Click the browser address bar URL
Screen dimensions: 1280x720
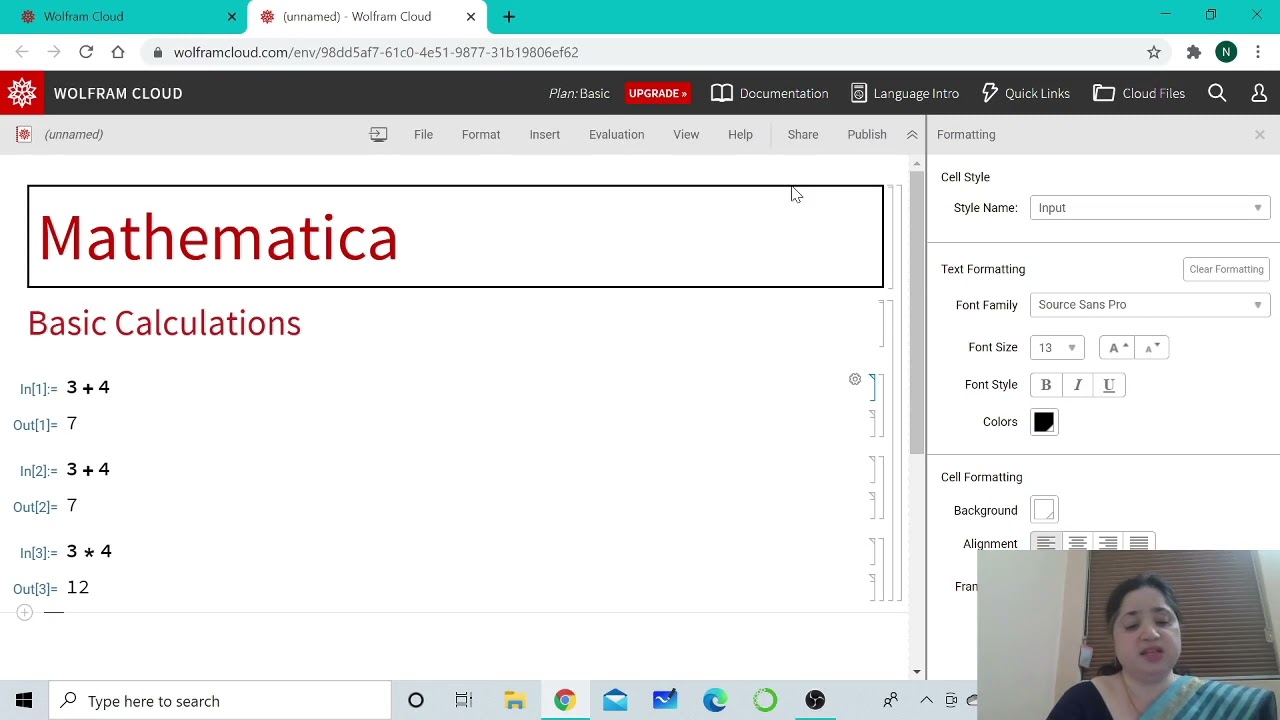click(x=376, y=52)
